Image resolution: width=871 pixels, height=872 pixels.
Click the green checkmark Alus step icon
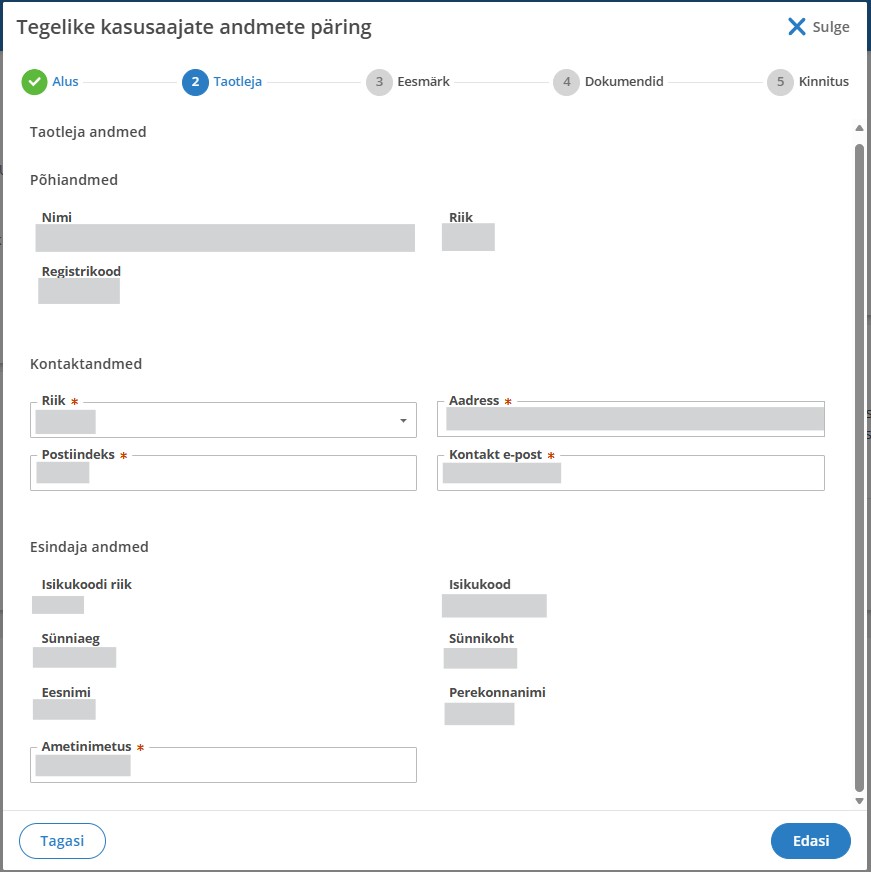(34, 82)
